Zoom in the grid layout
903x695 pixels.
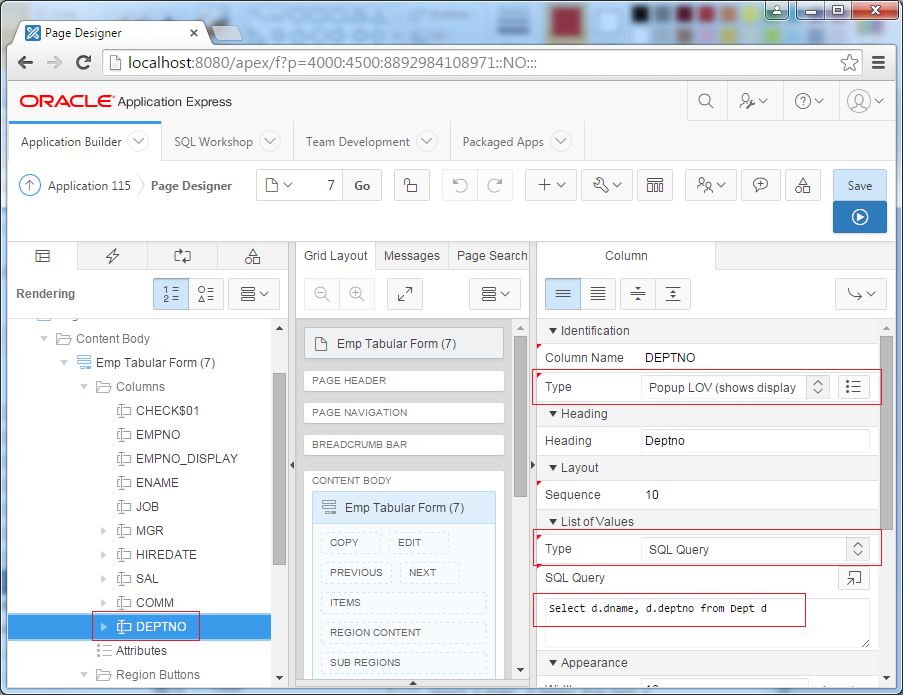[357, 294]
